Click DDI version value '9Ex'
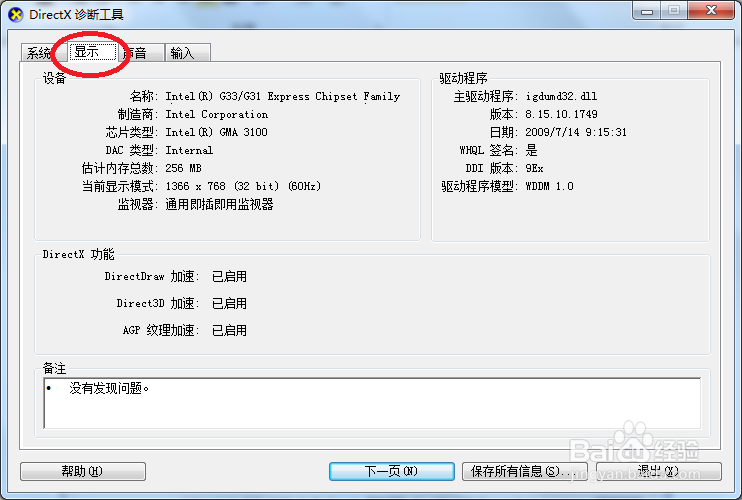 (534, 168)
